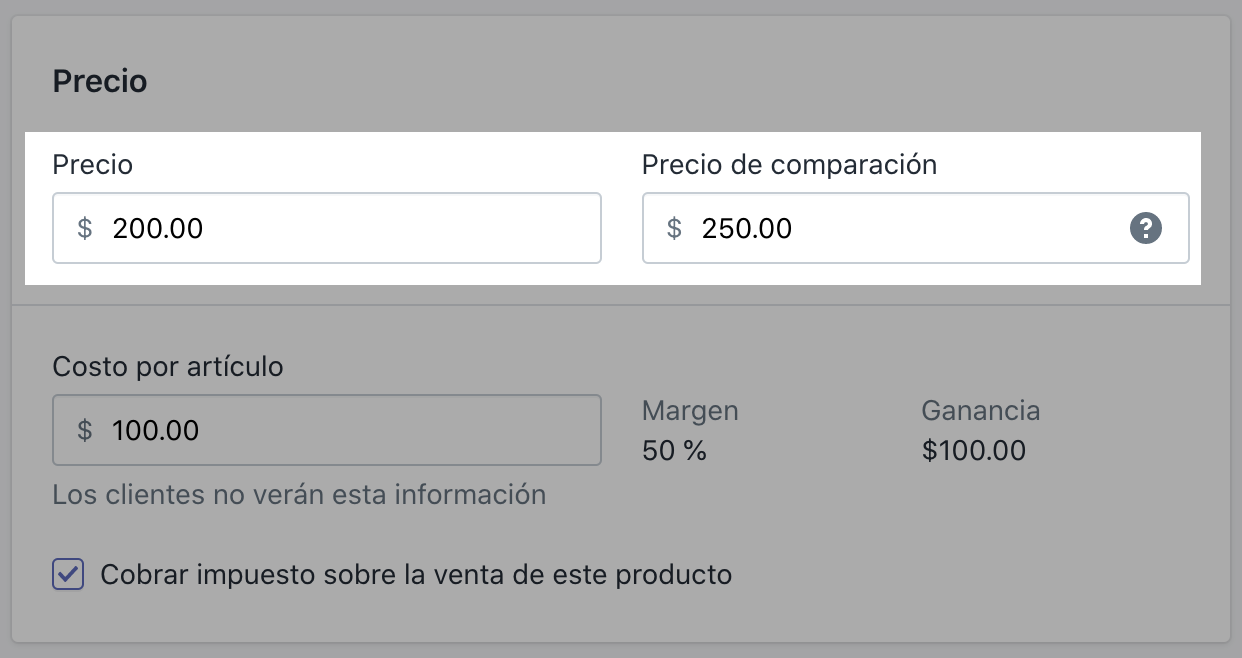Viewport: 1242px width, 658px height.
Task: Click dollar sign in Costo por artículo field
Action: [85, 431]
